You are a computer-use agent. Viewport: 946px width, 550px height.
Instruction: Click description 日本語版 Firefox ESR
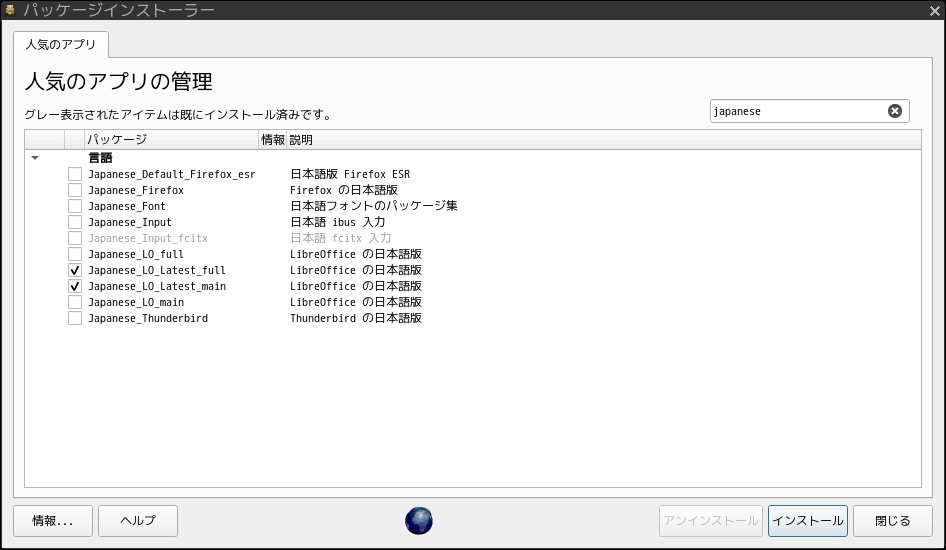tap(350, 174)
